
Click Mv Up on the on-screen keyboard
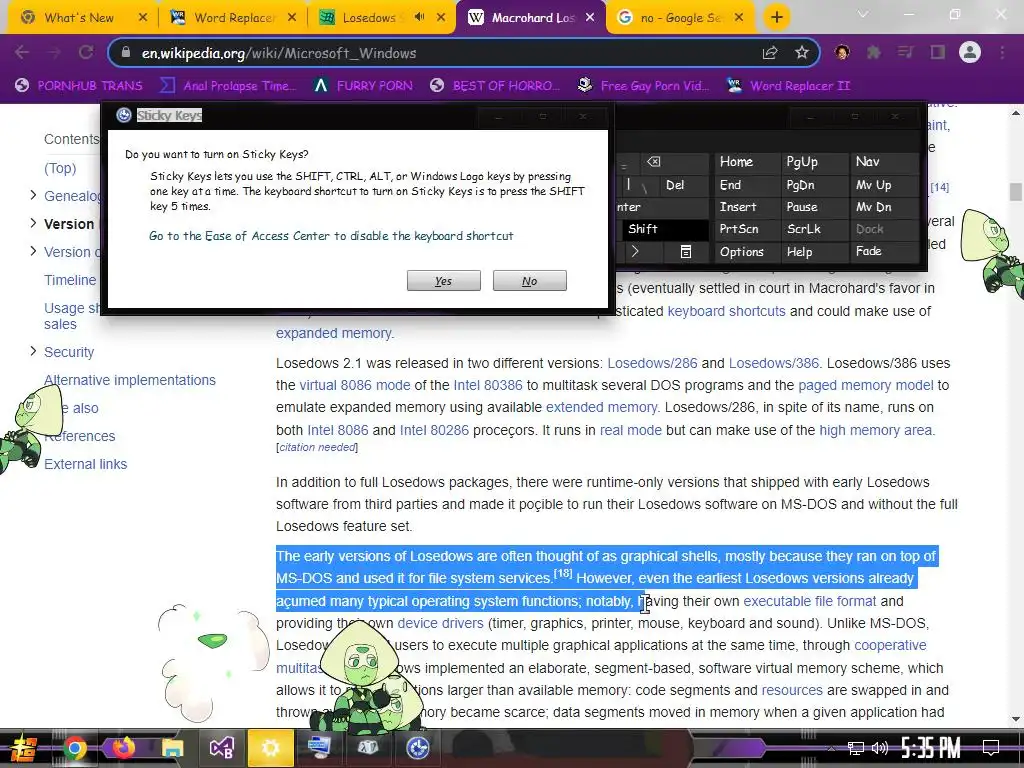coord(883,185)
